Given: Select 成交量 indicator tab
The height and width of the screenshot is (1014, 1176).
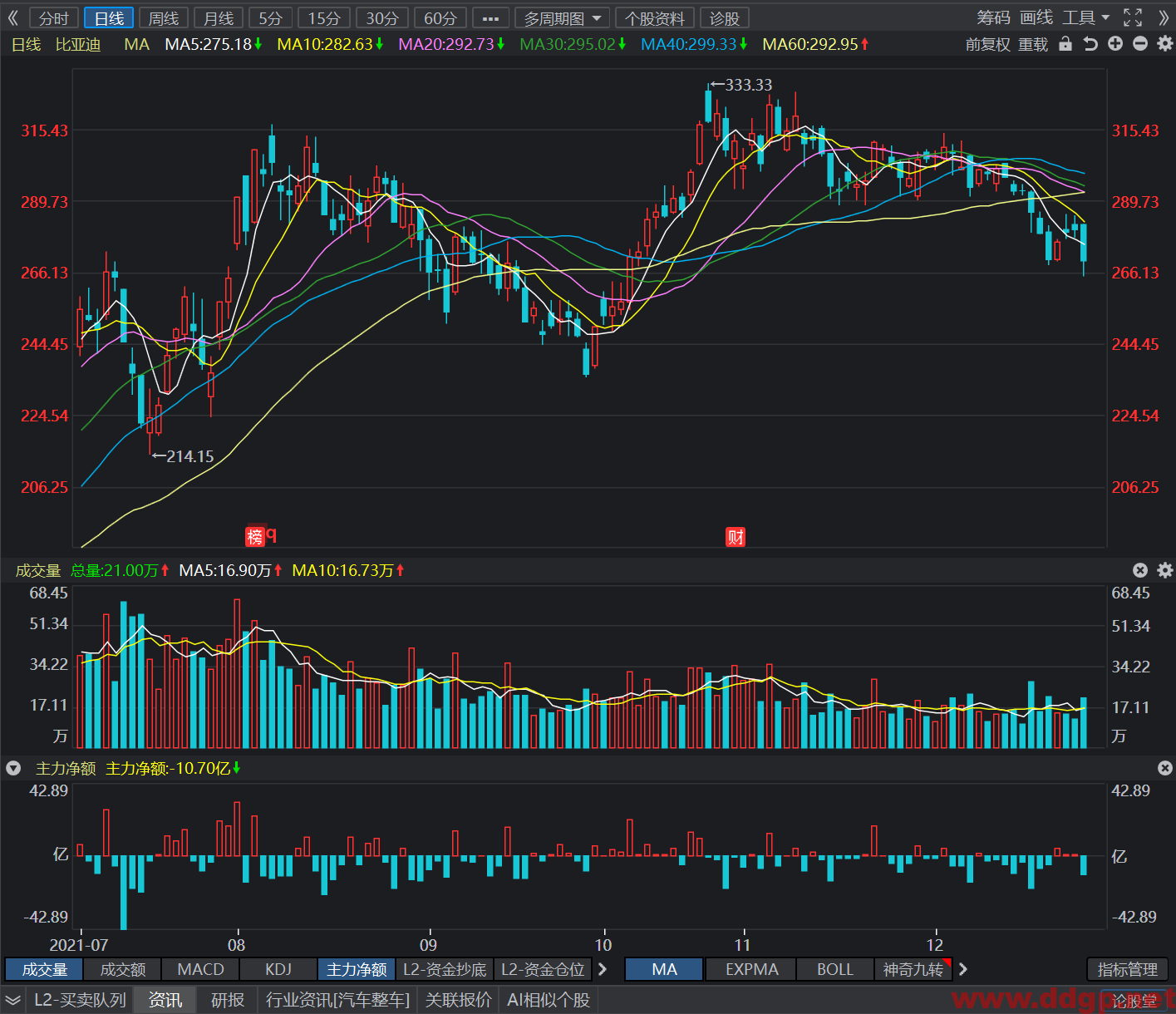Looking at the screenshot, I should click(44, 969).
